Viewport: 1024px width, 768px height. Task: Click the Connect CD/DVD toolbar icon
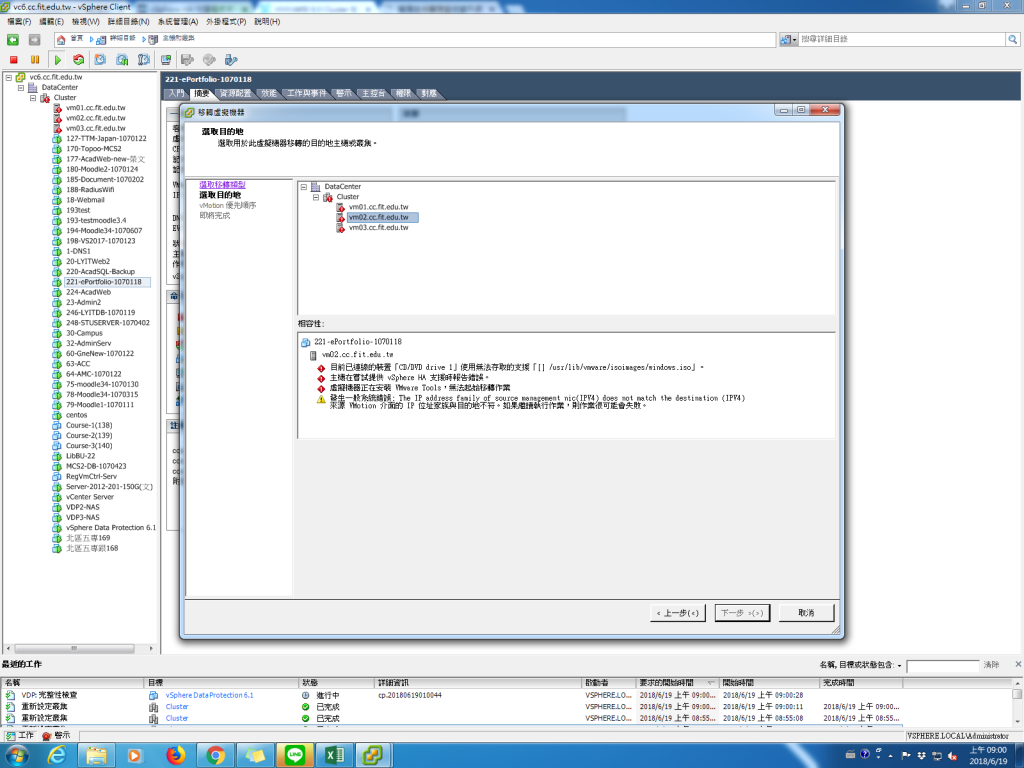click(x=209, y=60)
